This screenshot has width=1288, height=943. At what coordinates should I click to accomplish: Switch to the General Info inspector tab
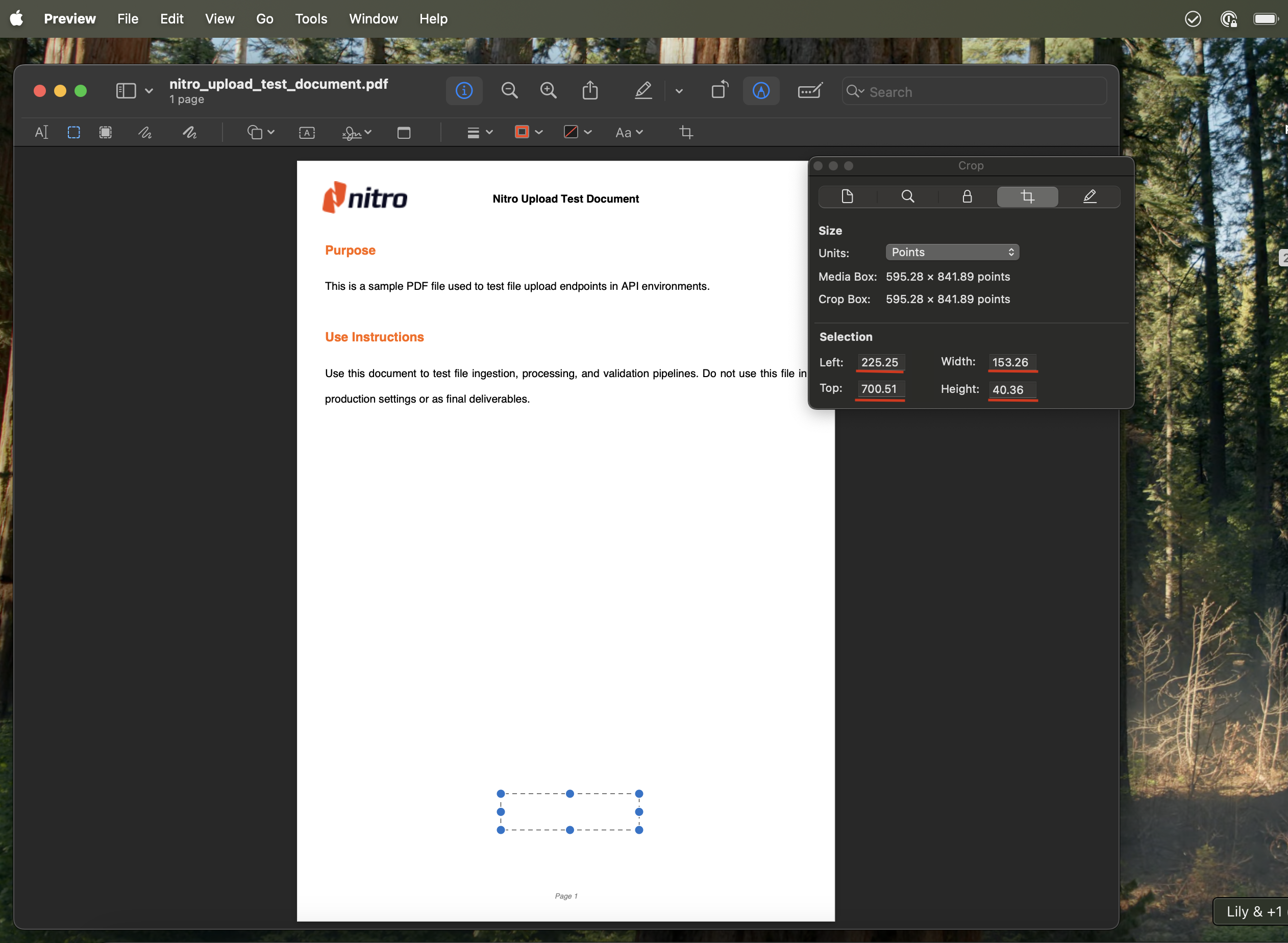point(847,197)
